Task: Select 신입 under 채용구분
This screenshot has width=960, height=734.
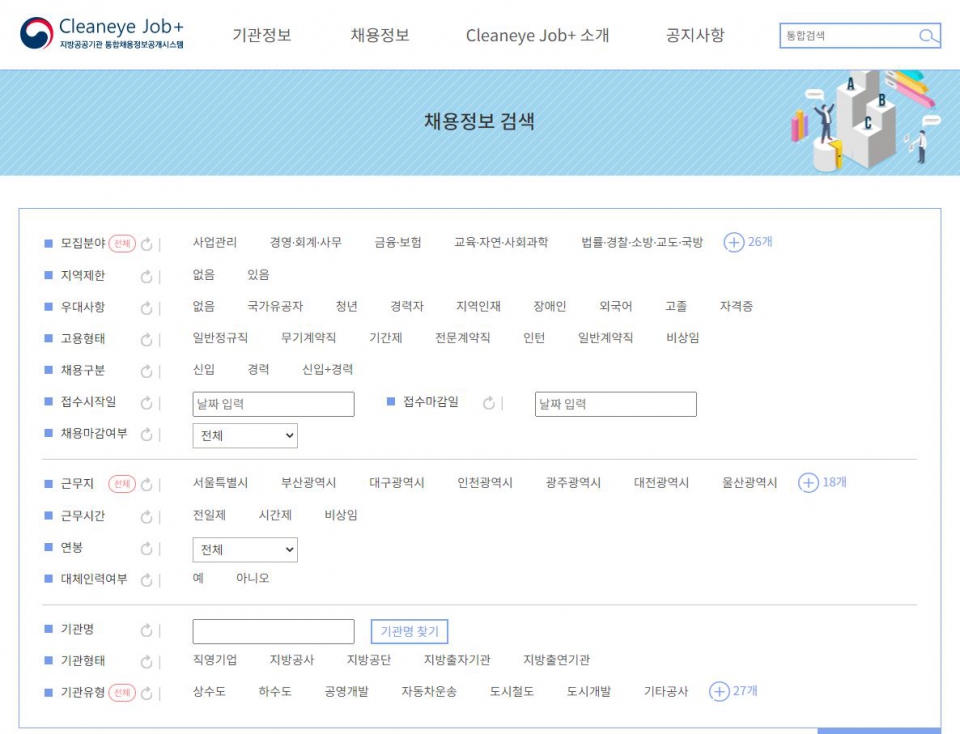Action: tap(203, 370)
